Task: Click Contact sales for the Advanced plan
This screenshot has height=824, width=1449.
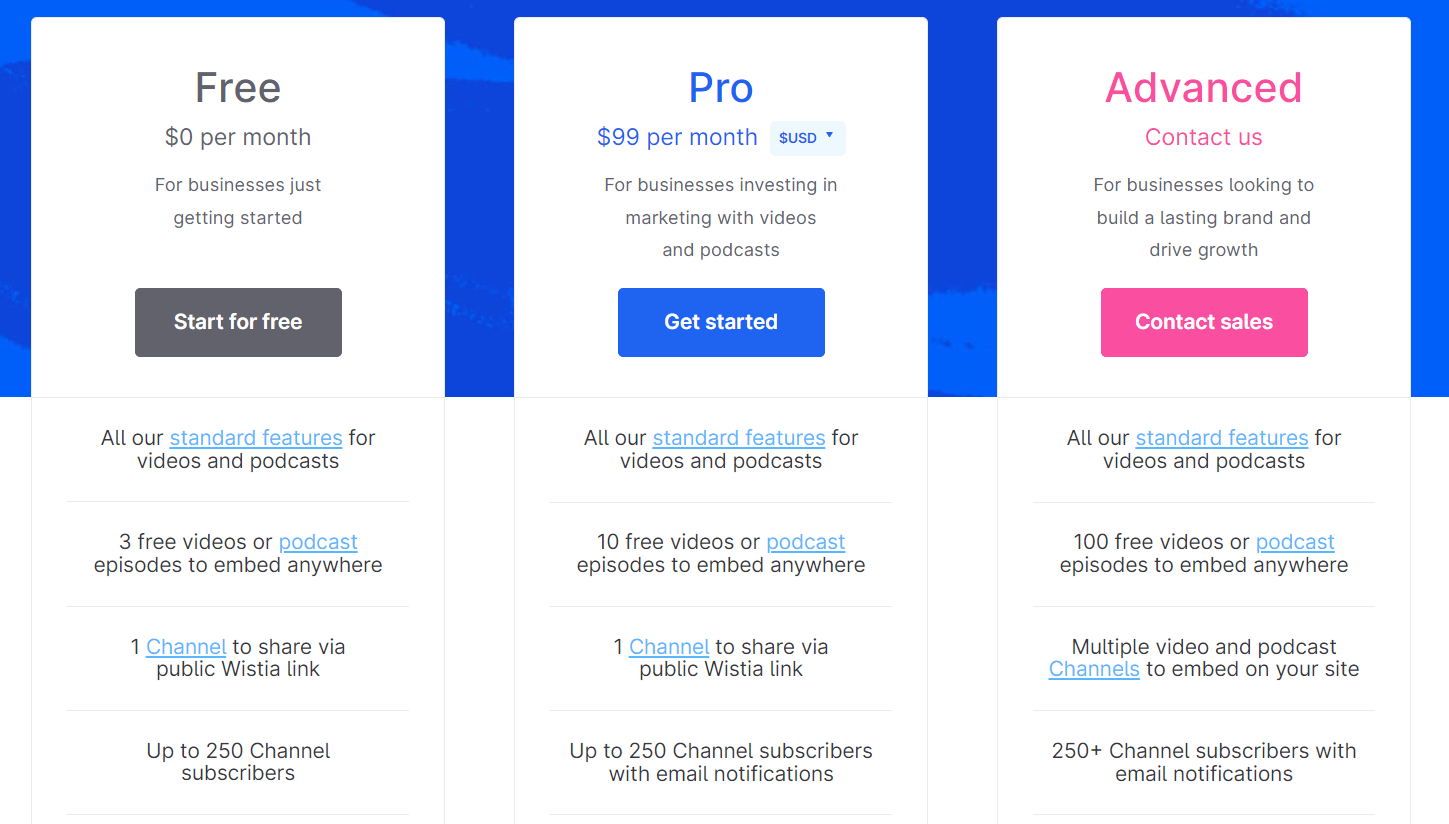Action: coord(1203,322)
